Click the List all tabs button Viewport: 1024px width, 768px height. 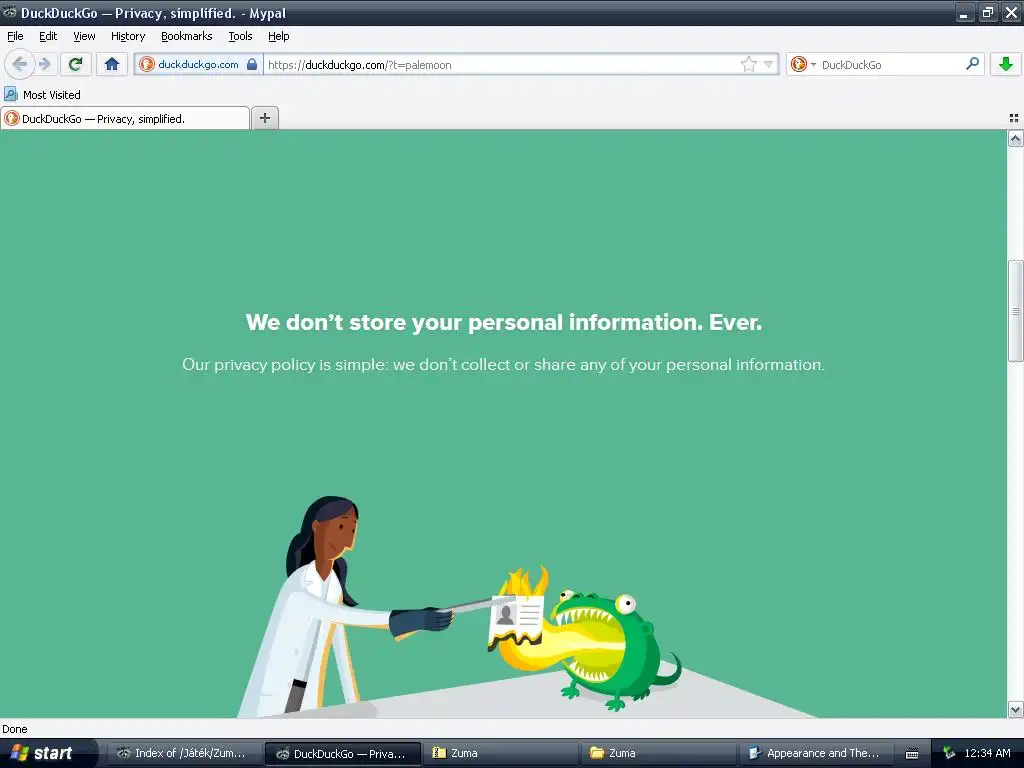[x=1014, y=118]
